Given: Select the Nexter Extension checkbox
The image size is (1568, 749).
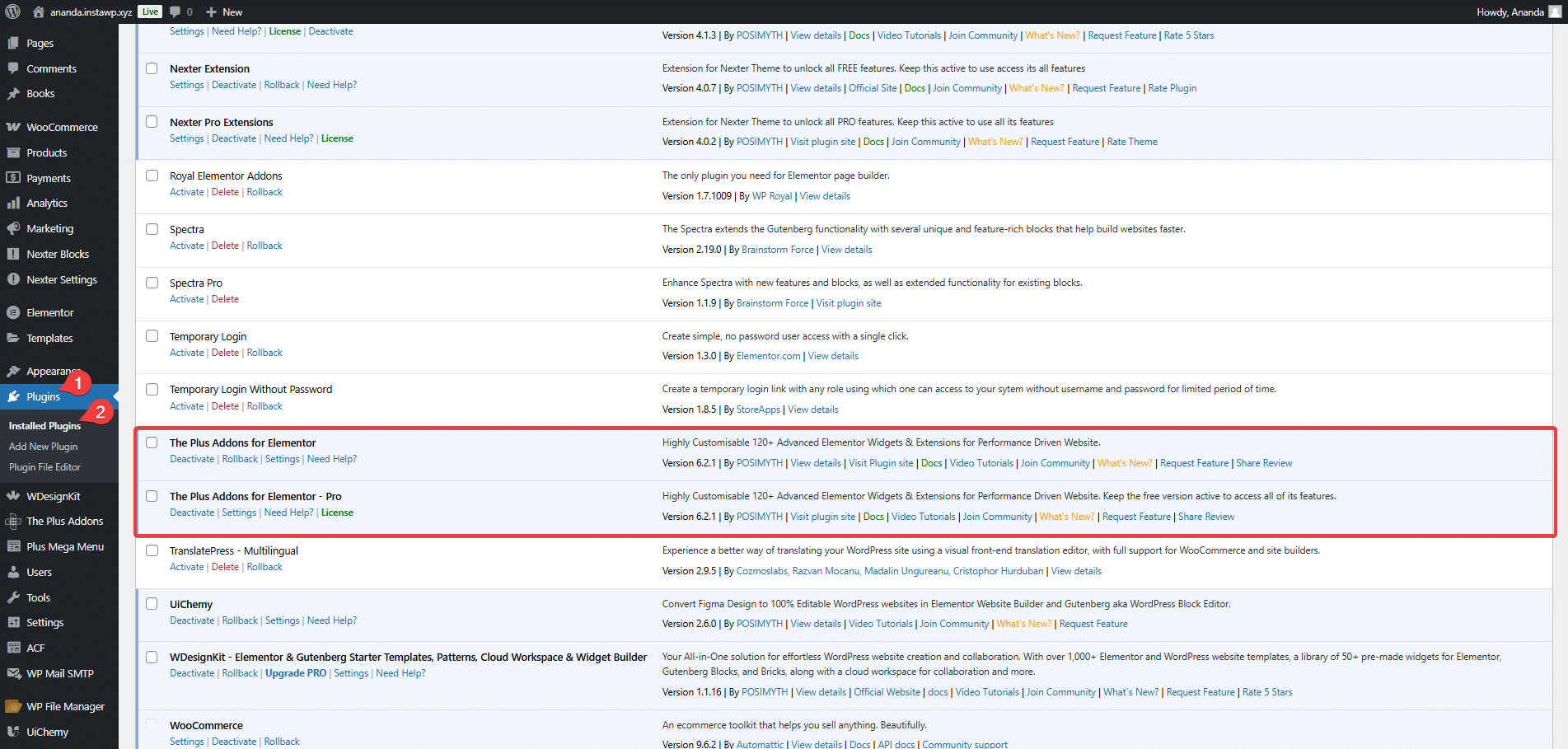Looking at the screenshot, I should (152, 68).
